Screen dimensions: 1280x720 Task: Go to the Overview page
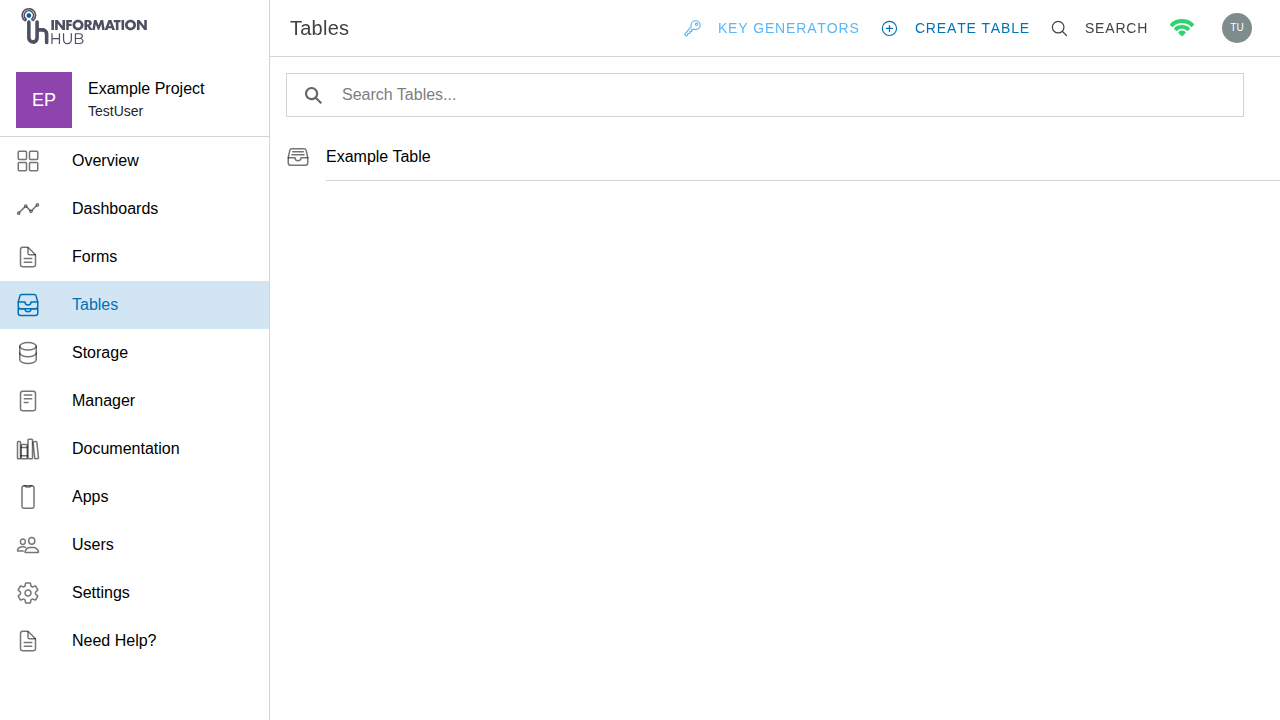pyautogui.click(x=105, y=161)
